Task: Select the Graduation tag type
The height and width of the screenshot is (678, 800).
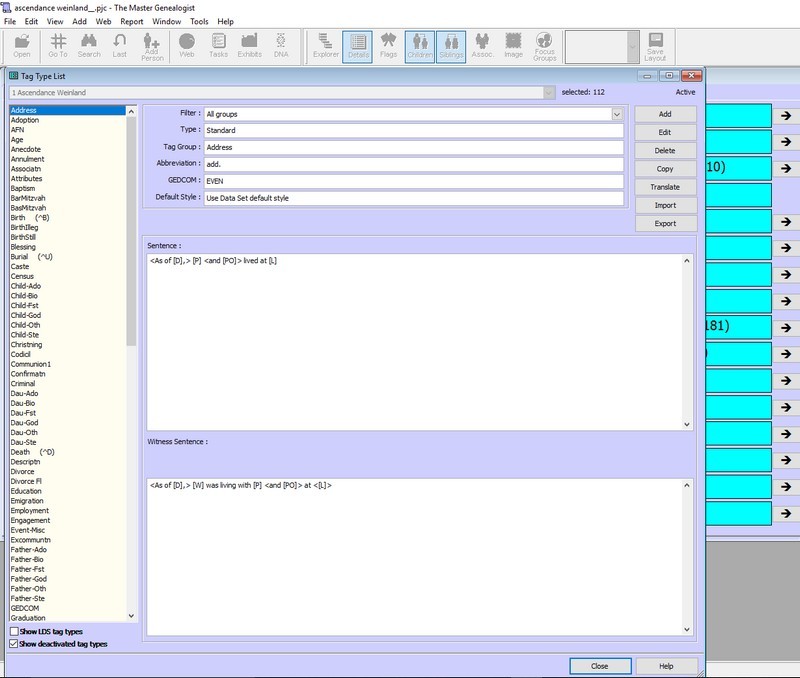Action: [28, 618]
